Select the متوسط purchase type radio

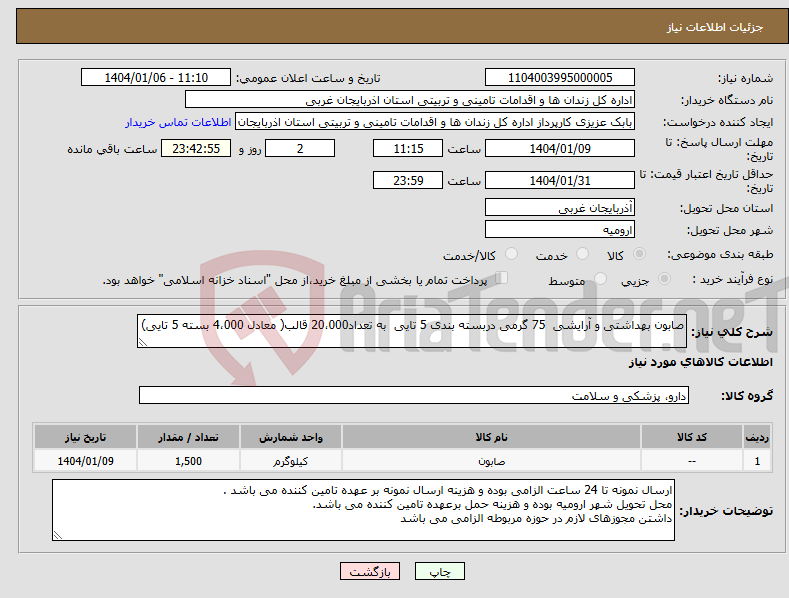(600, 278)
